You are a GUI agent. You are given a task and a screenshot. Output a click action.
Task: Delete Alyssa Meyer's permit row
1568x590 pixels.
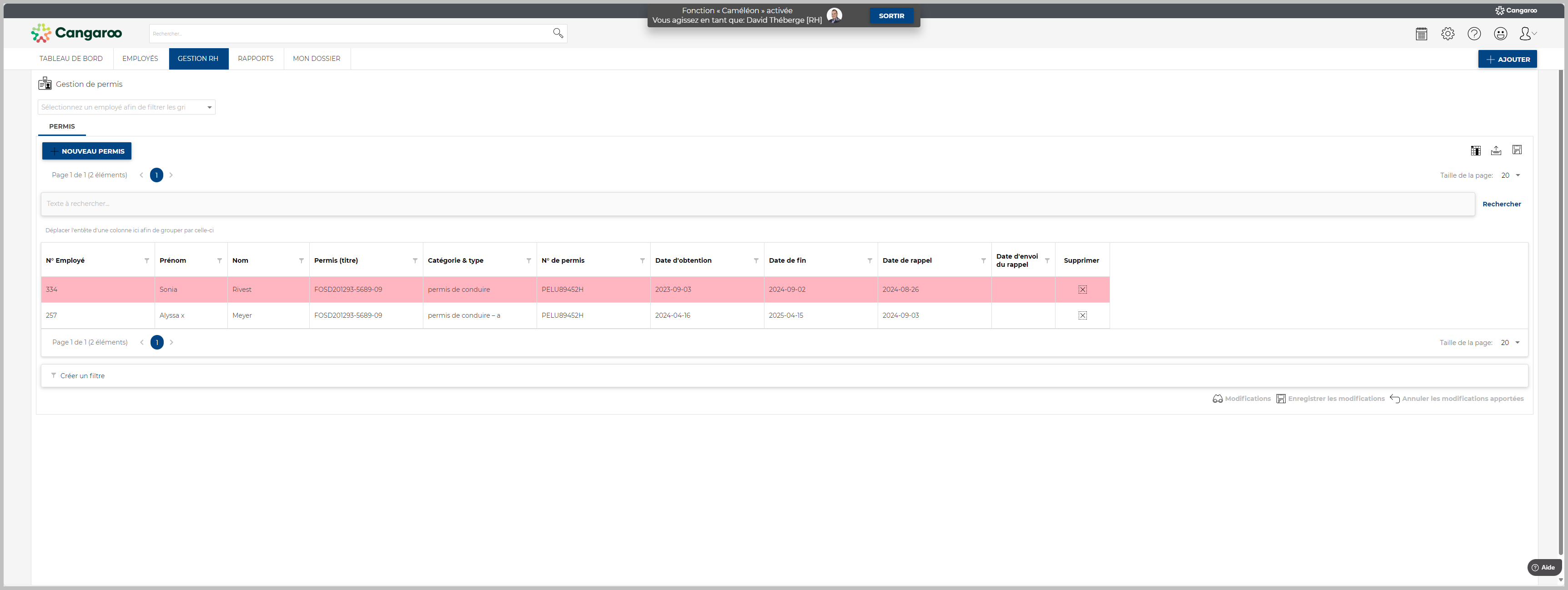click(1082, 315)
